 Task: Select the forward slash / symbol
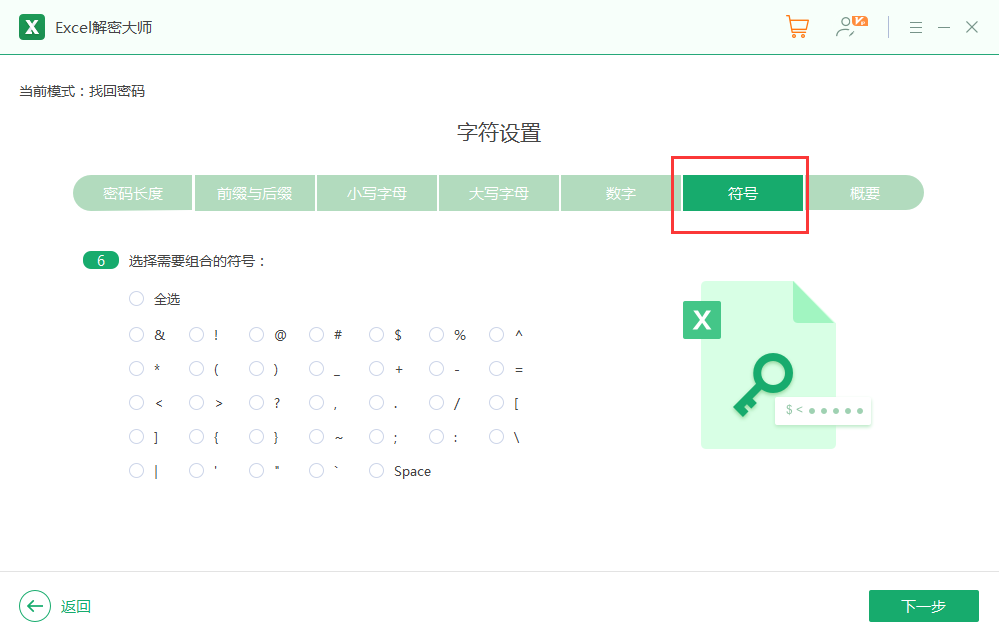[x=436, y=403]
